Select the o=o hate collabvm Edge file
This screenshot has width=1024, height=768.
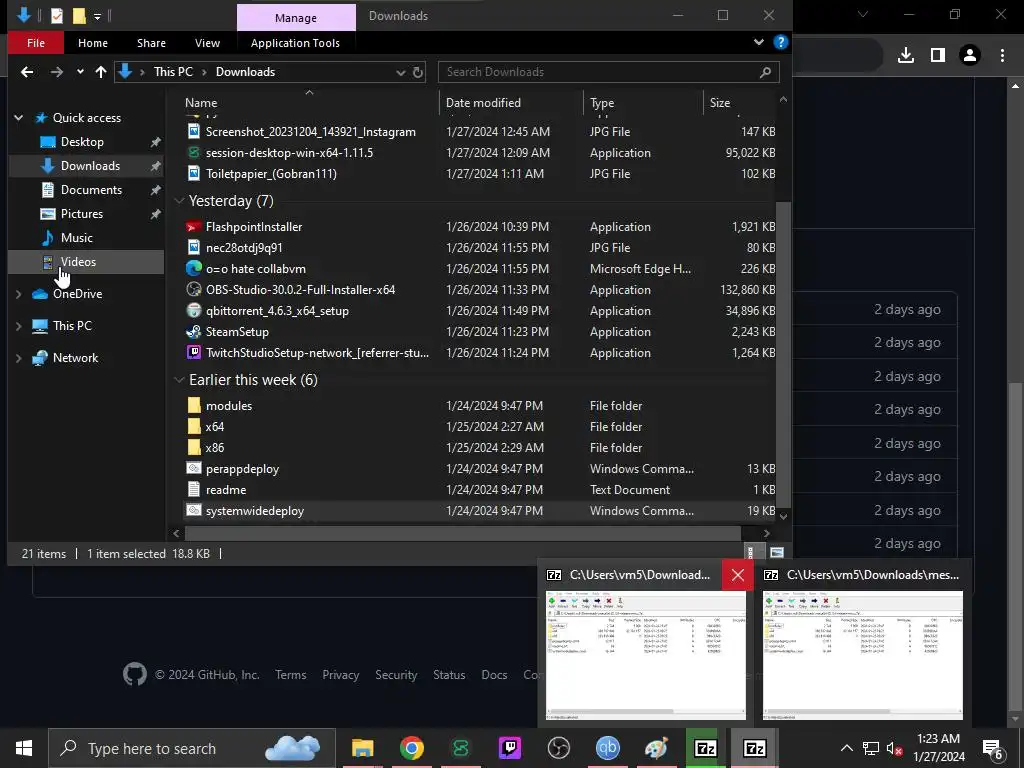coord(255,269)
